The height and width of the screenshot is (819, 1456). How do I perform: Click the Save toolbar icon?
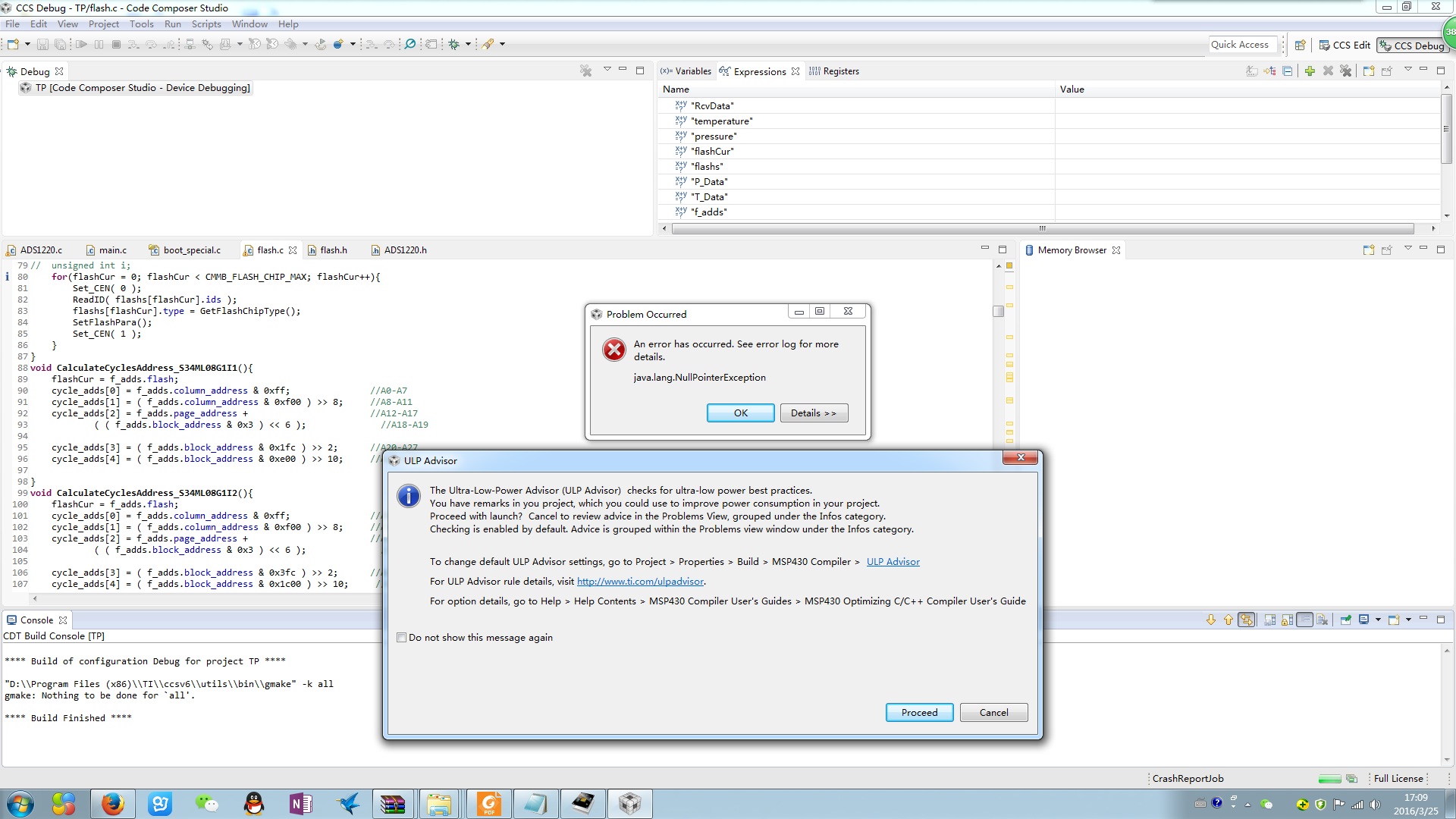(x=42, y=44)
